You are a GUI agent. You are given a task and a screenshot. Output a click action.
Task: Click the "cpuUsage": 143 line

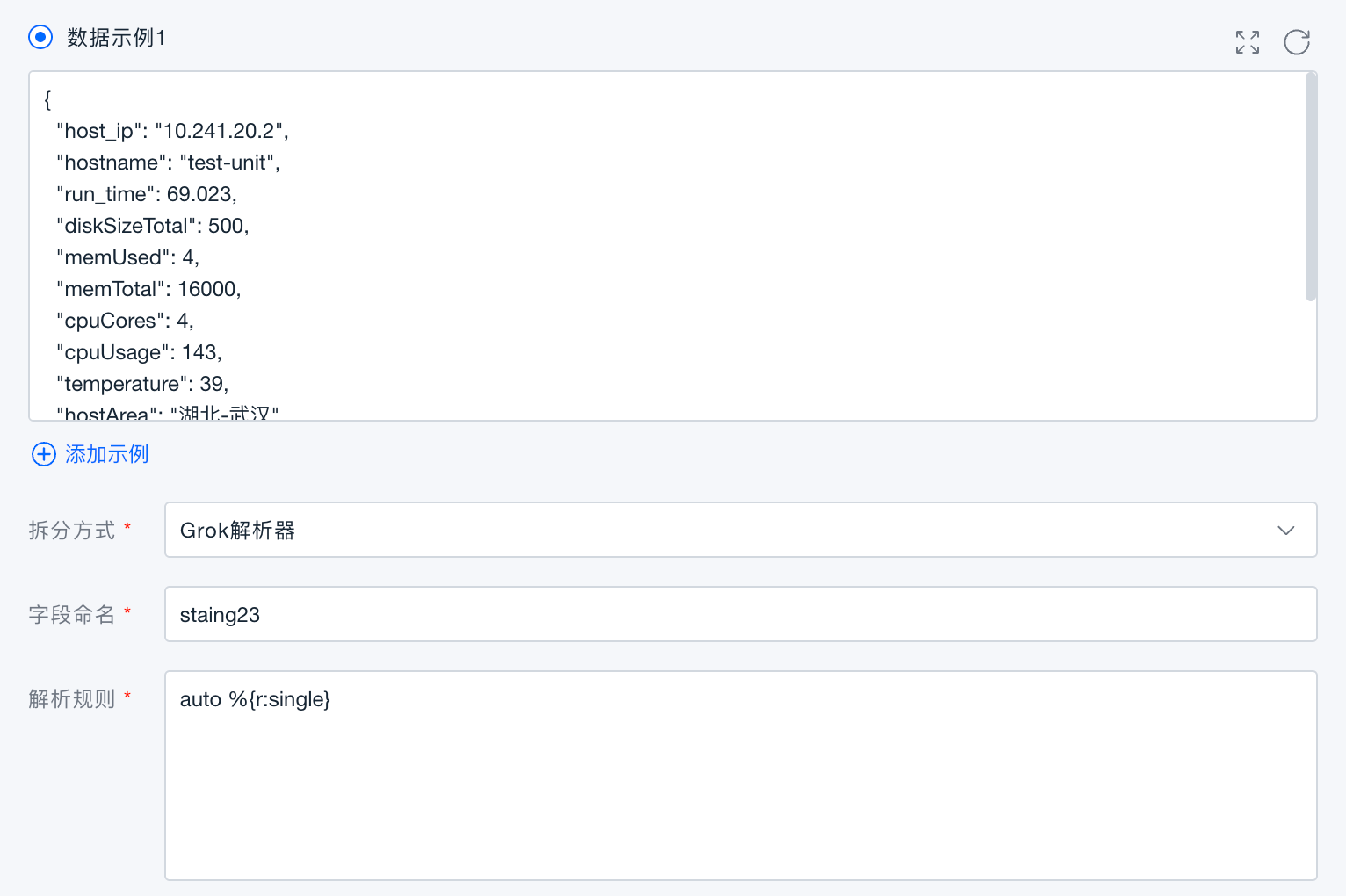pyautogui.click(x=139, y=352)
